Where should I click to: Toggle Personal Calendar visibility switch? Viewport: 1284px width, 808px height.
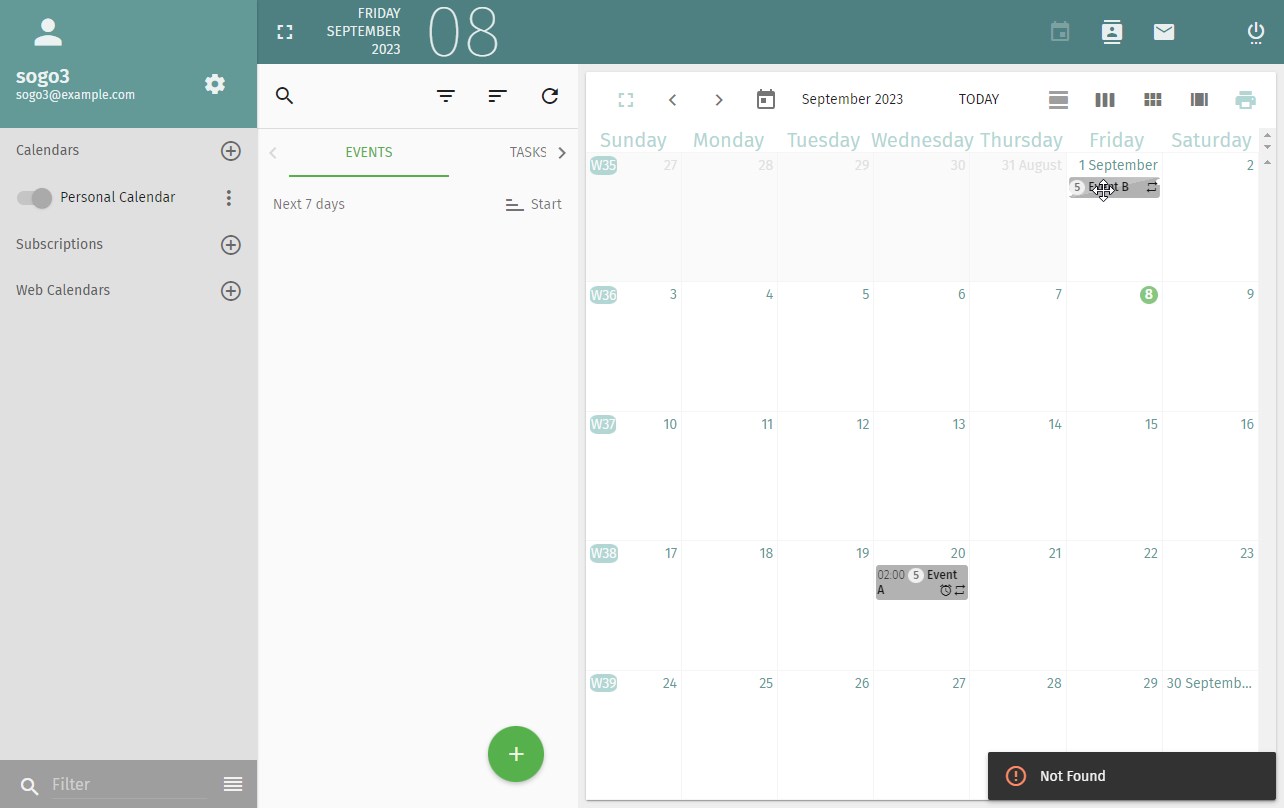(34, 198)
